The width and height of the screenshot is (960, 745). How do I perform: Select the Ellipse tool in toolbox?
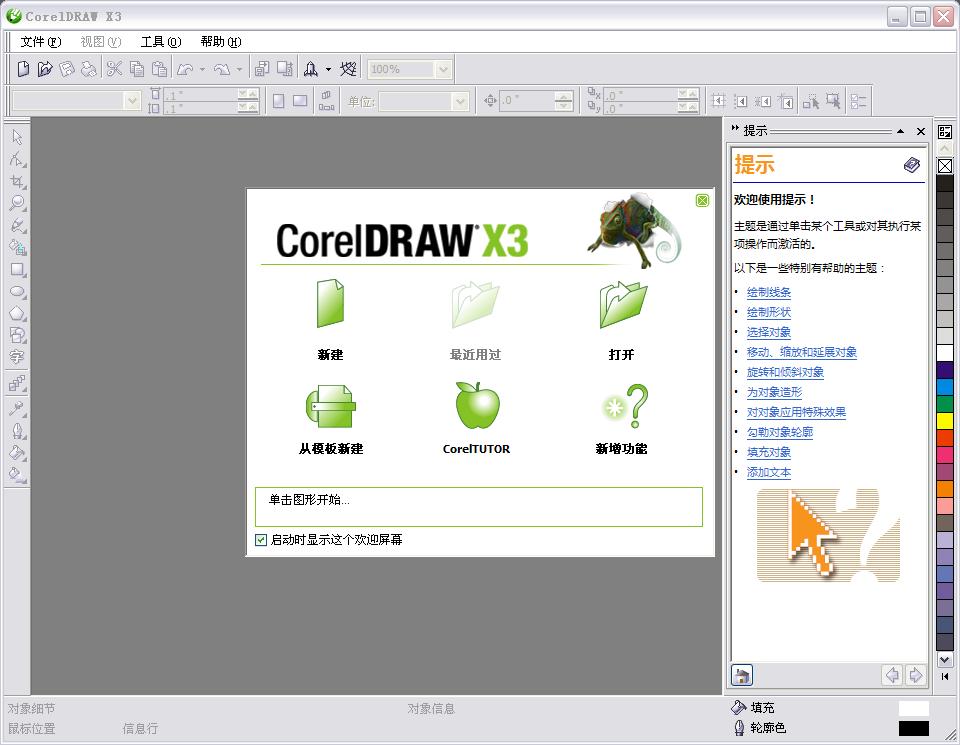click(17, 291)
